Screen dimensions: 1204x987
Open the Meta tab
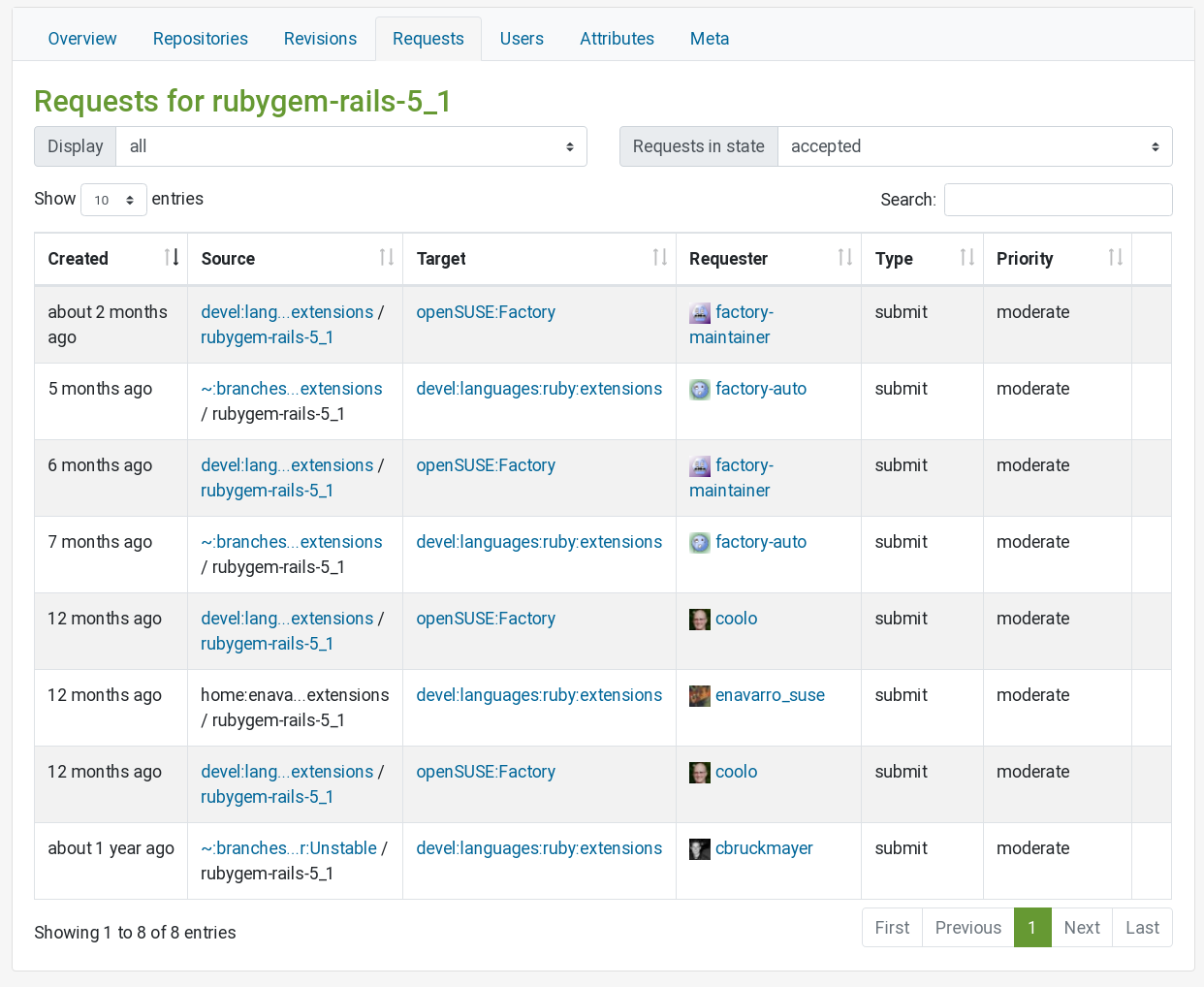[x=710, y=38]
